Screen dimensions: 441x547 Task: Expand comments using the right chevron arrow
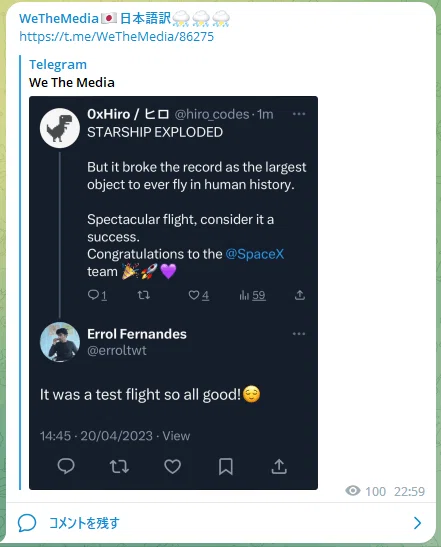417,523
